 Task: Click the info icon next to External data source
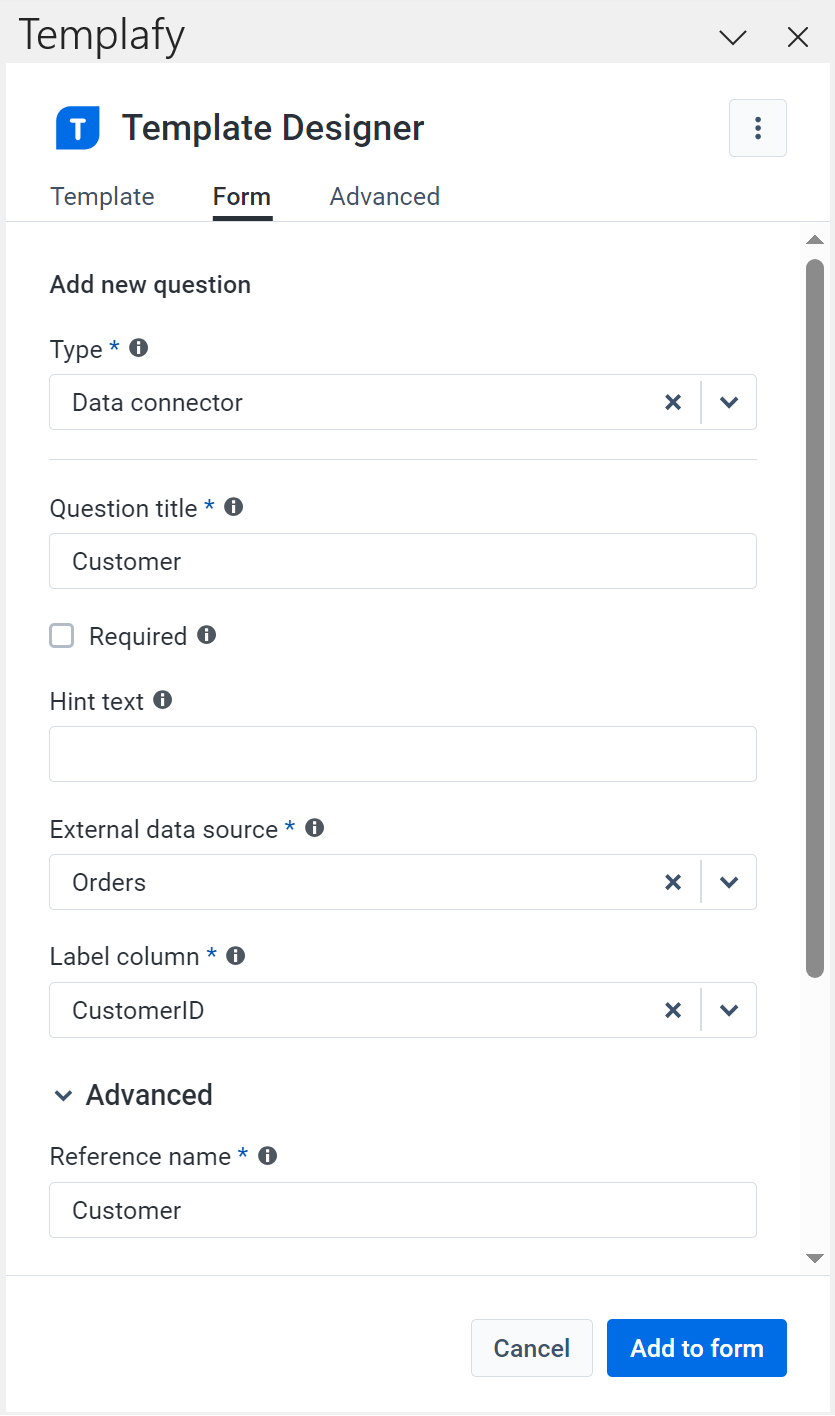(313, 827)
